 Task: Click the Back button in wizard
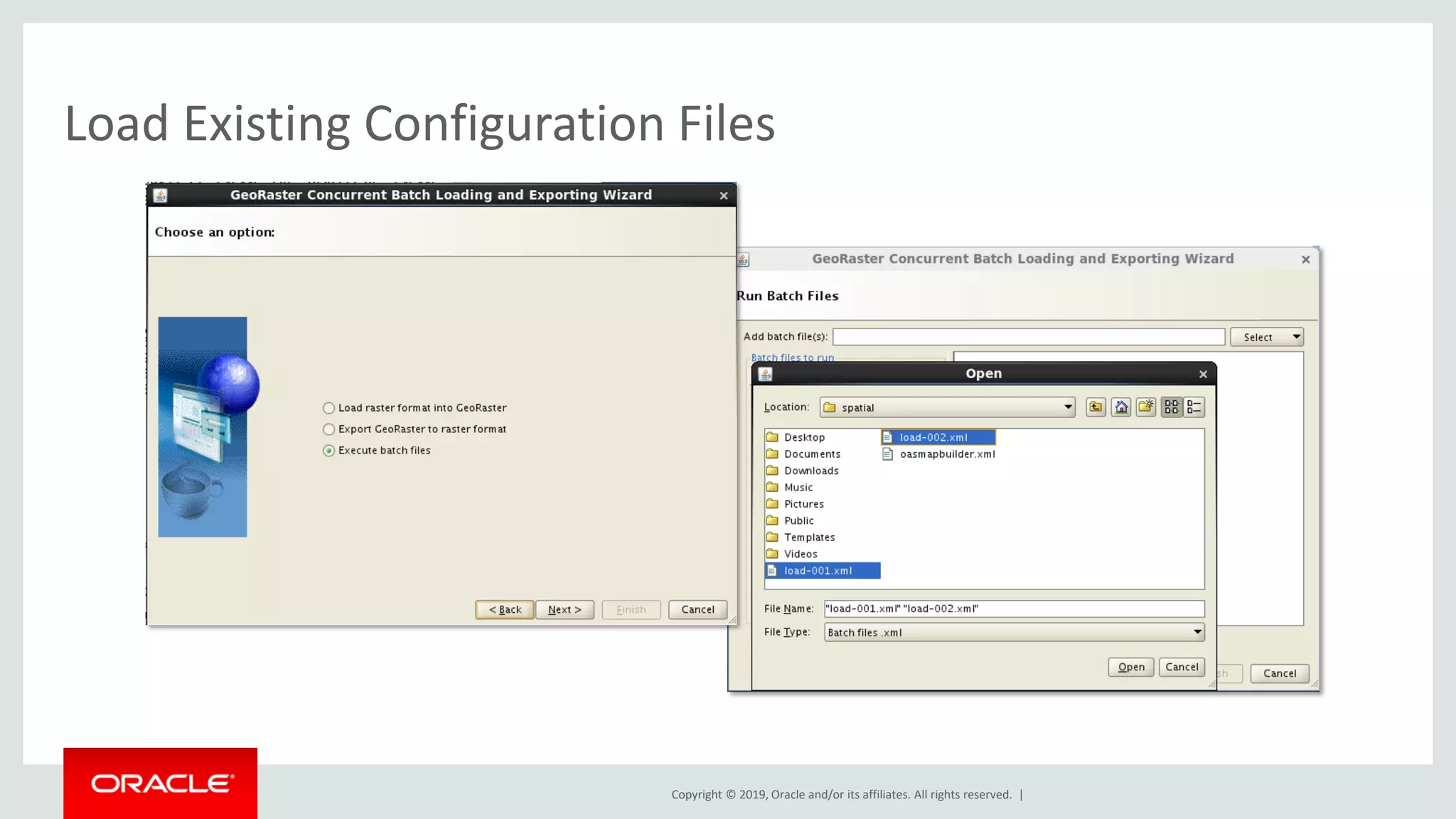(505, 610)
